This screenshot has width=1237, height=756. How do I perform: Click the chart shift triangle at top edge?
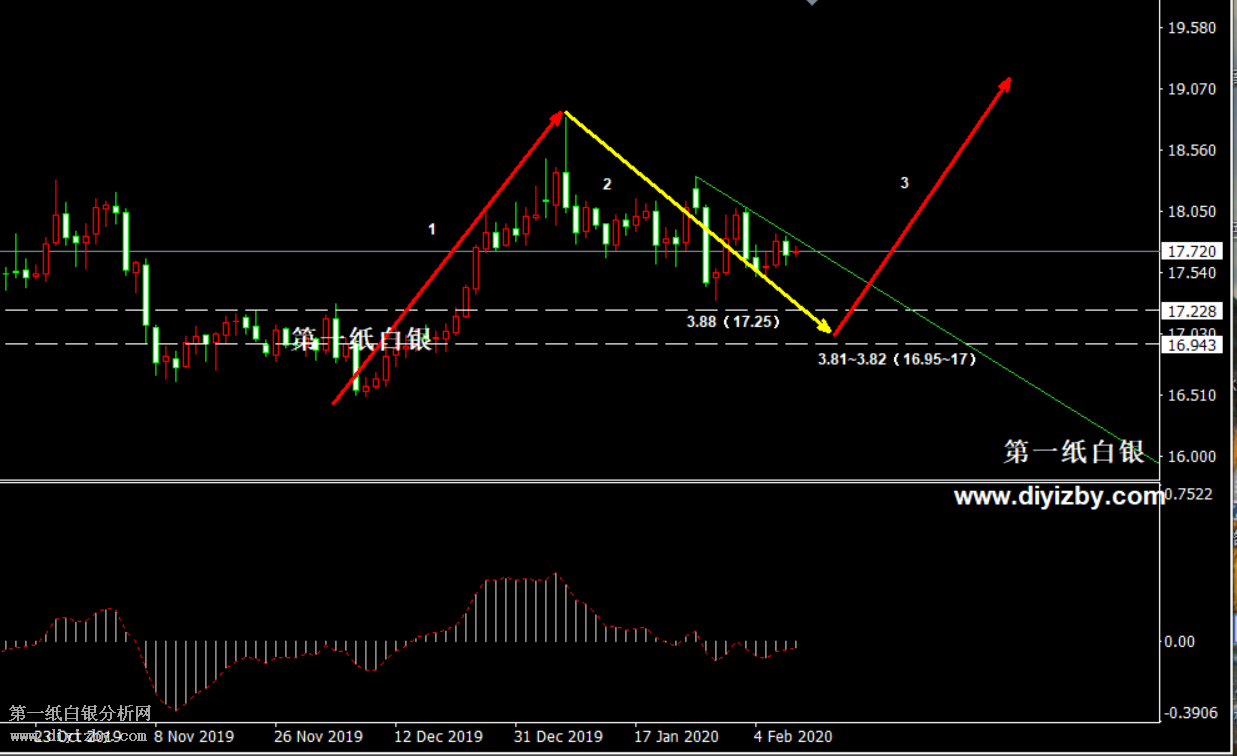(x=812, y=3)
